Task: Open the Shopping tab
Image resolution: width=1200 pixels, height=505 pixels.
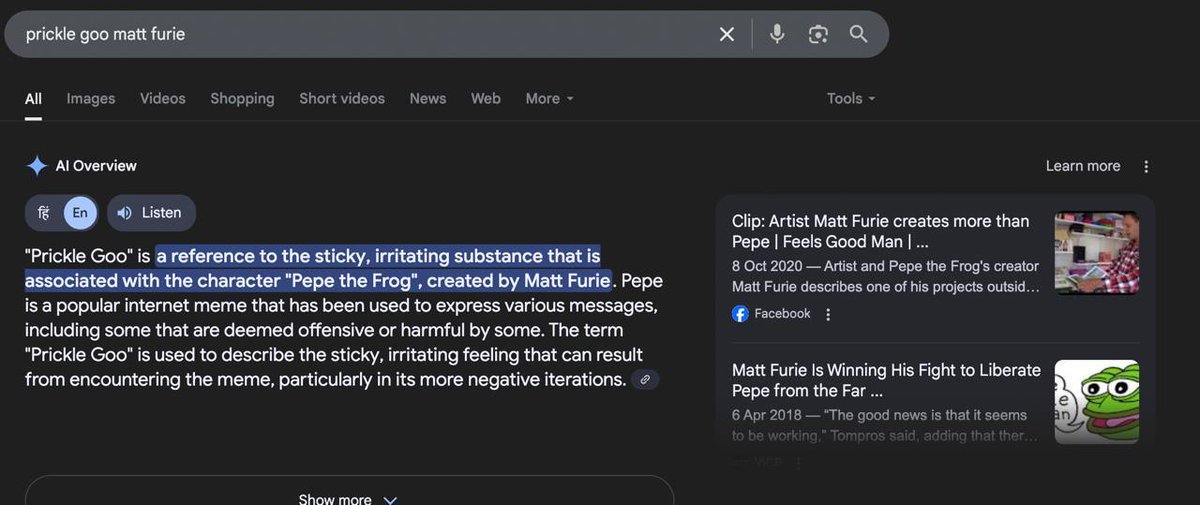Action: 242,98
